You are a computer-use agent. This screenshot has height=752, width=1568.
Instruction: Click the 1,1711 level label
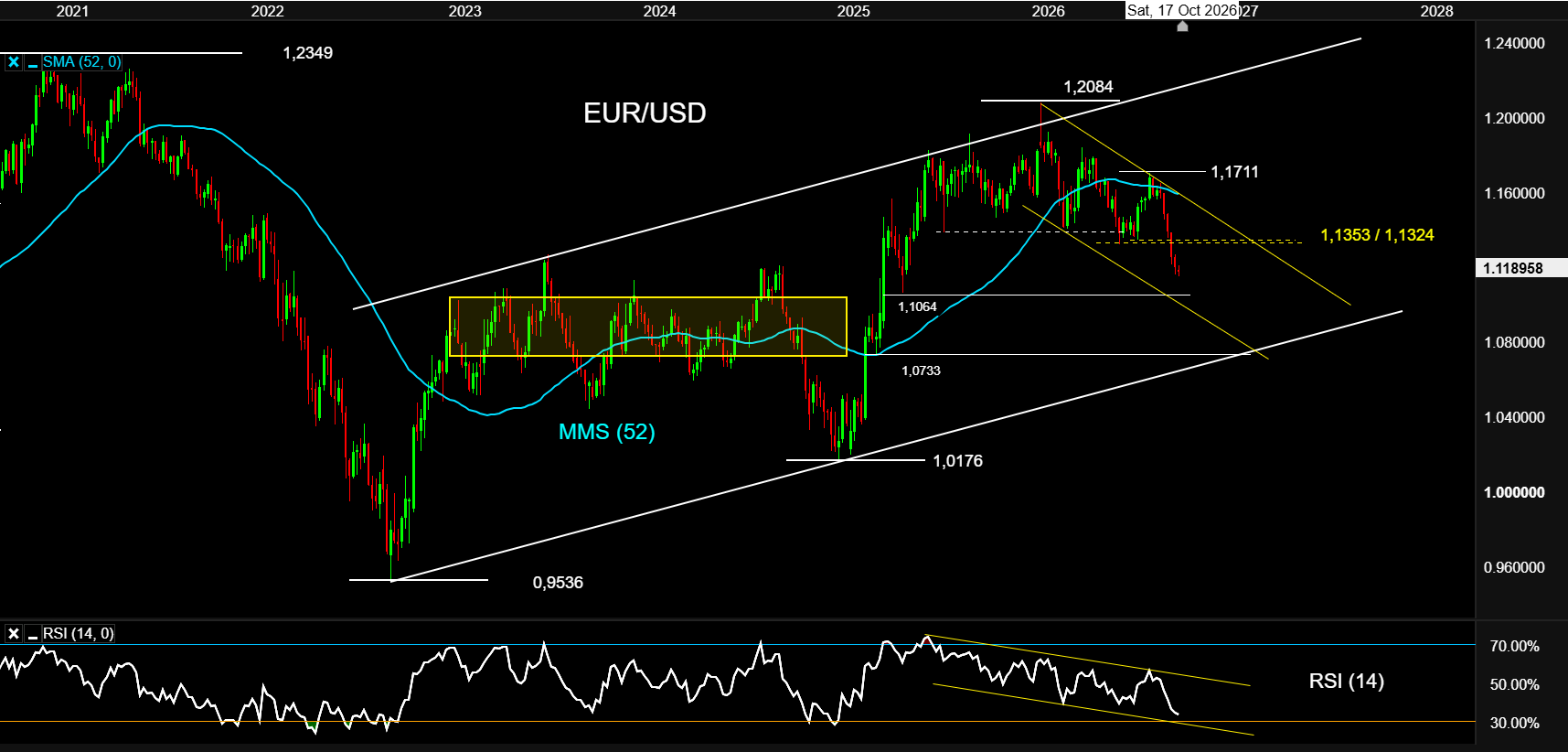[x=1234, y=172]
